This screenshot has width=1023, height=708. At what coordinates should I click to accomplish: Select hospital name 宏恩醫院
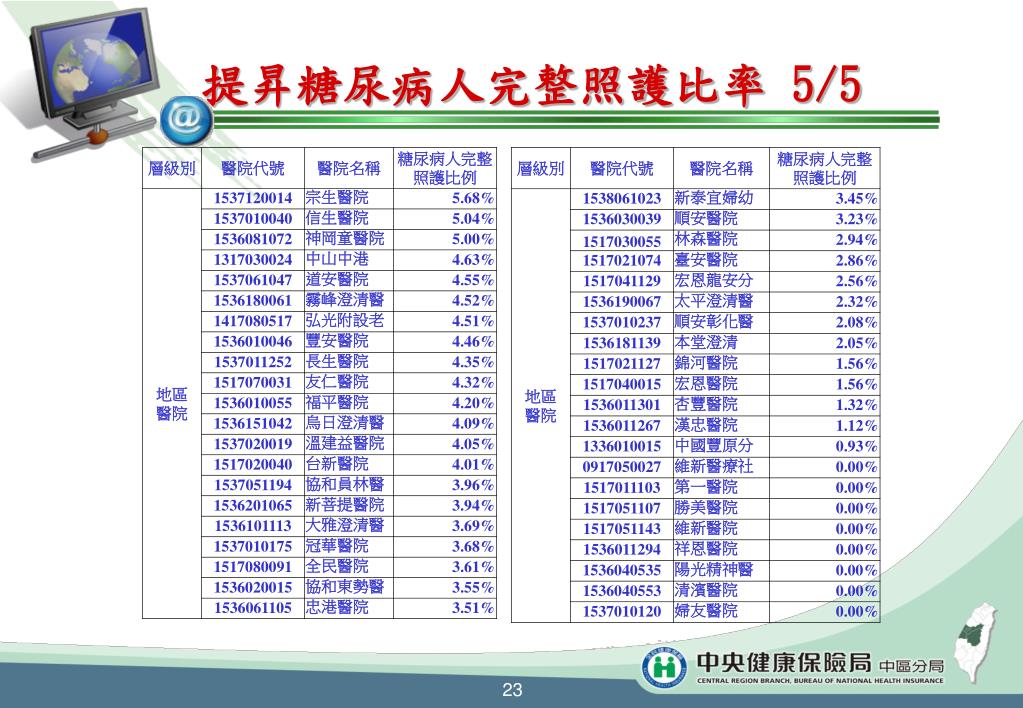[x=706, y=384]
